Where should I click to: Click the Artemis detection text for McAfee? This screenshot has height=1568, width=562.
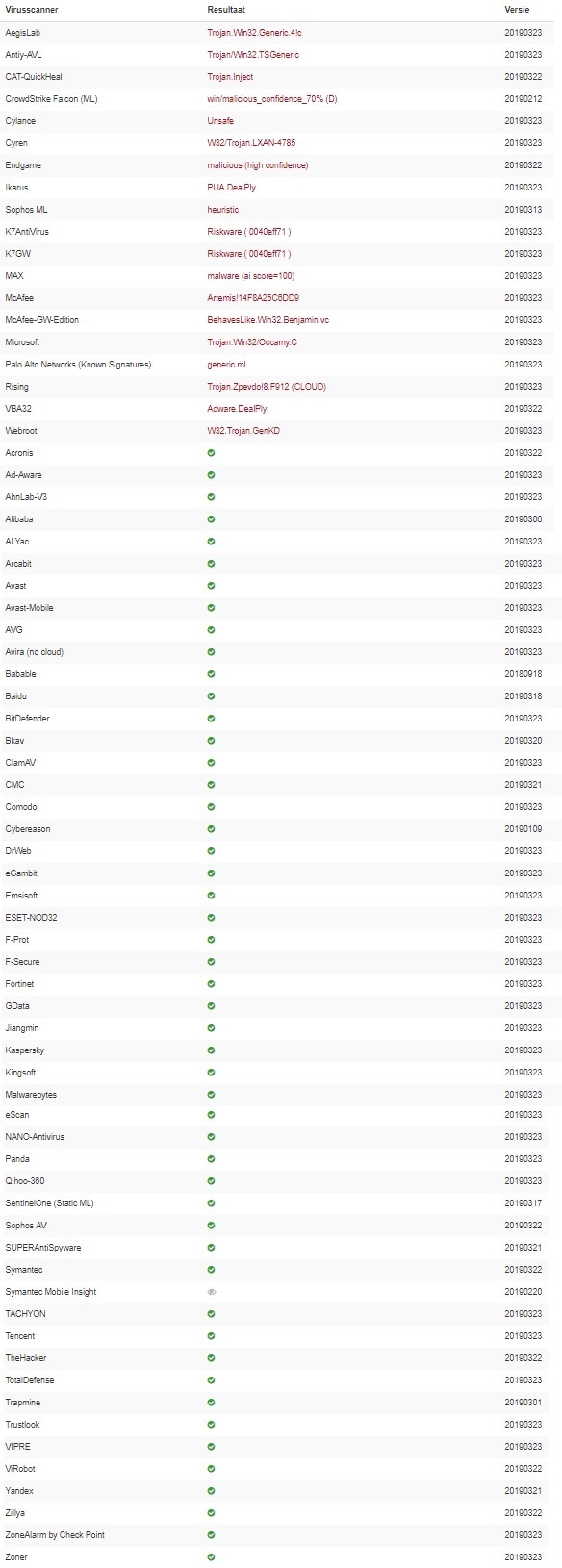(x=253, y=298)
